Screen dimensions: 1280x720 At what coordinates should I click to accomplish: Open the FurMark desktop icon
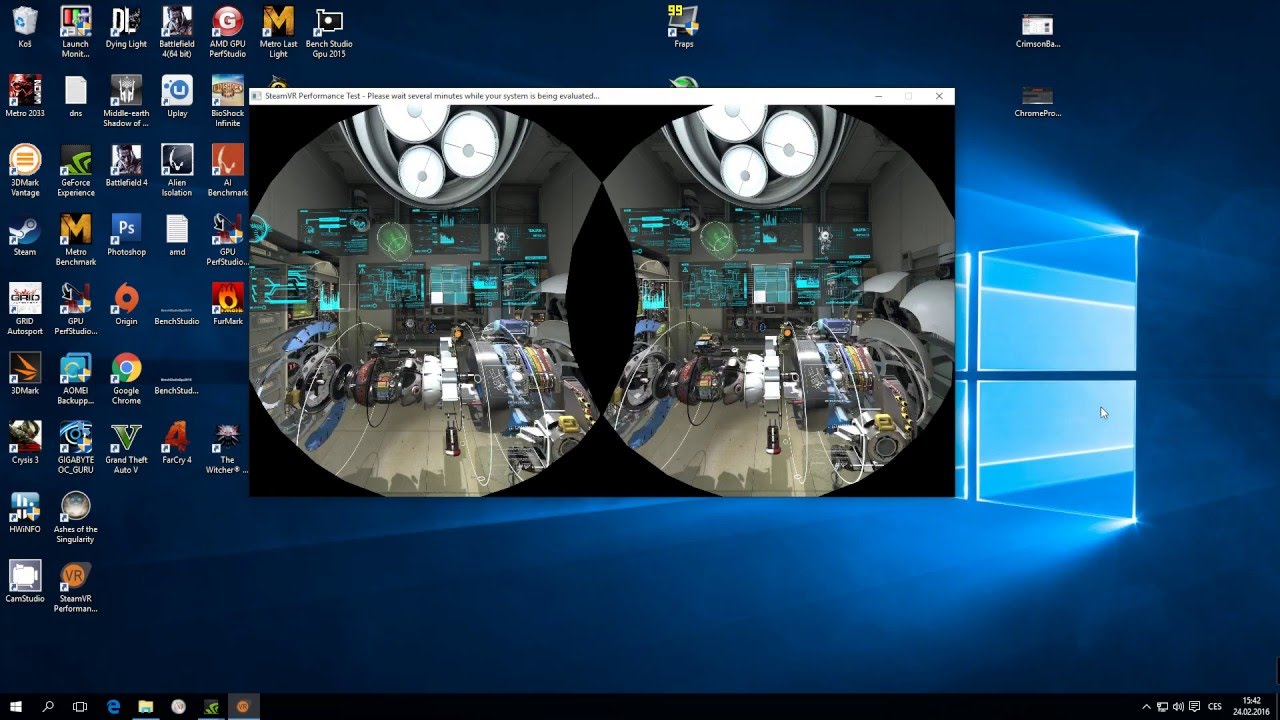point(228,304)
